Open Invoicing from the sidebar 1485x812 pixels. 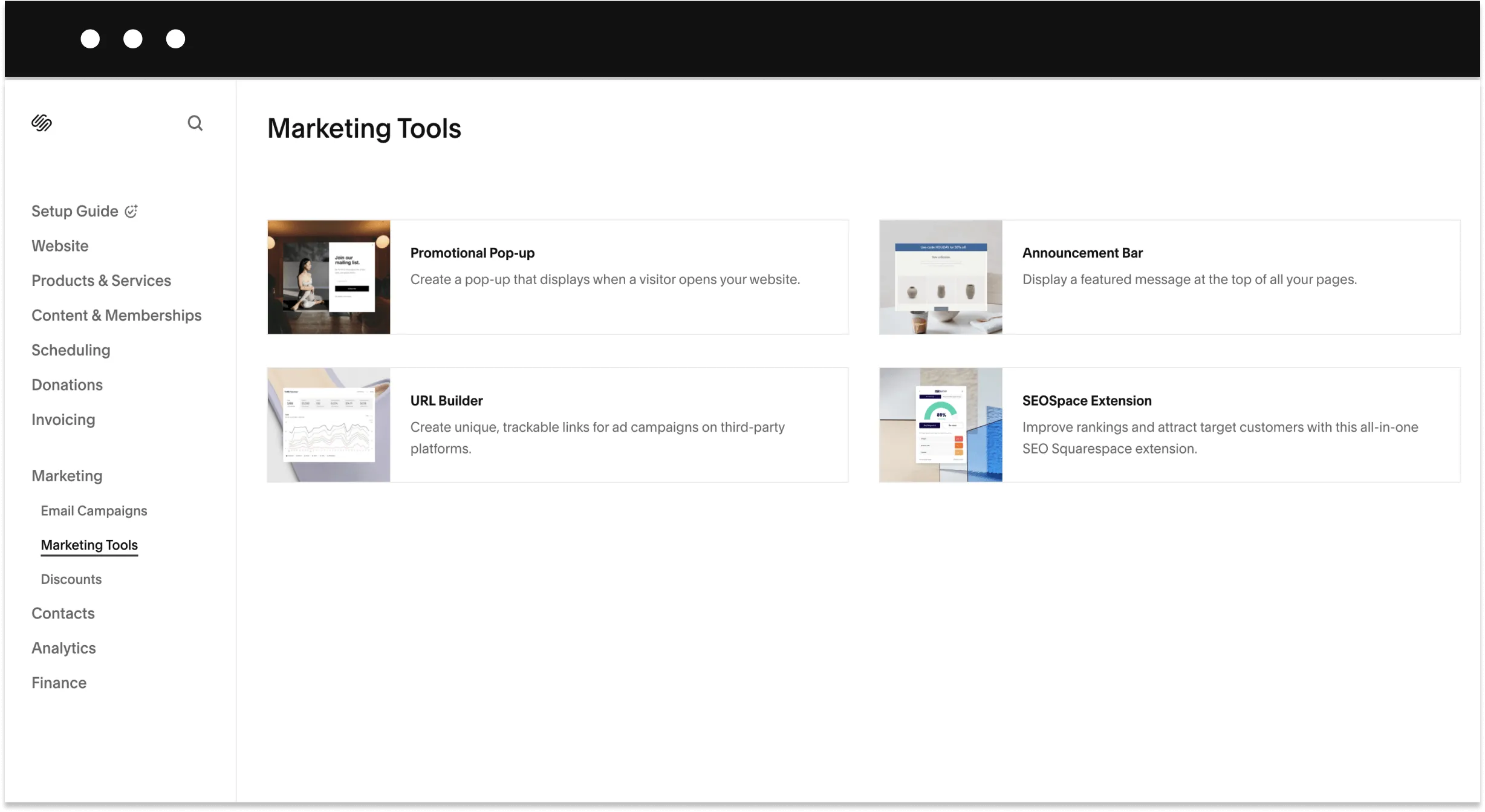(63, 420)
